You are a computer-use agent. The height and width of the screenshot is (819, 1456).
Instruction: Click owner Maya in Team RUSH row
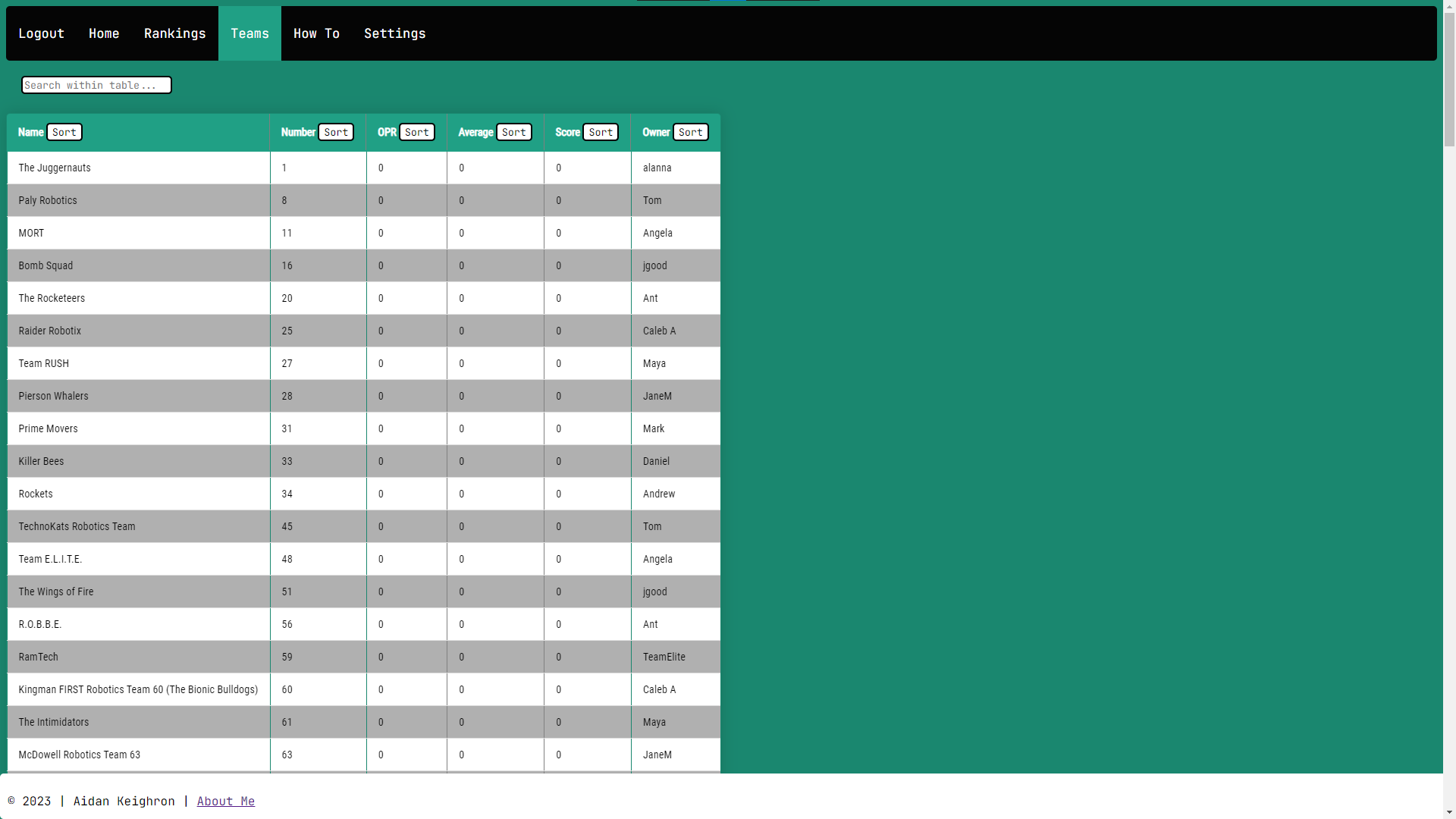[x=654, y=363]
